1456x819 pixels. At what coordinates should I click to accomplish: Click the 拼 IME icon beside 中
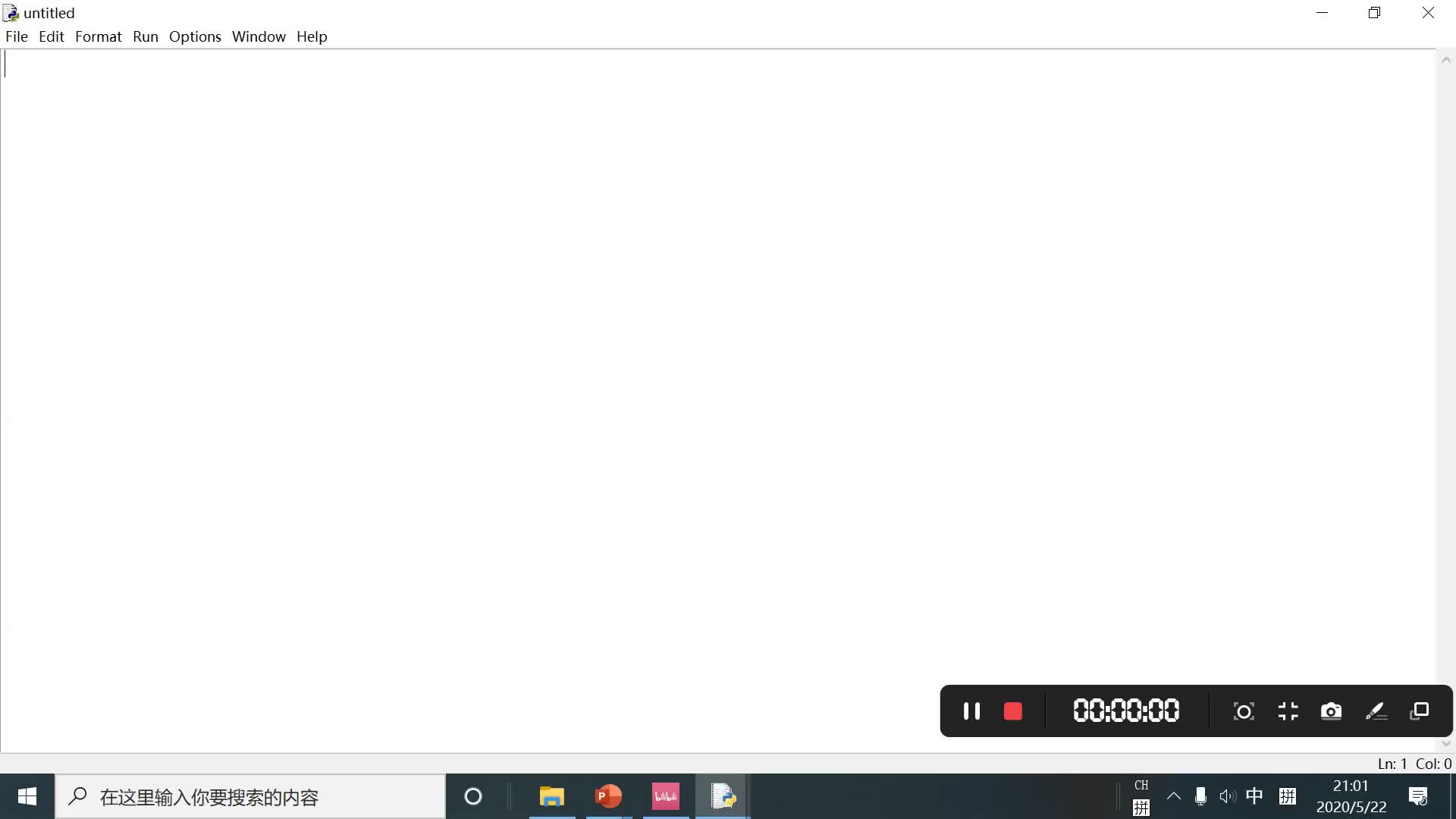pos(1288,796)
